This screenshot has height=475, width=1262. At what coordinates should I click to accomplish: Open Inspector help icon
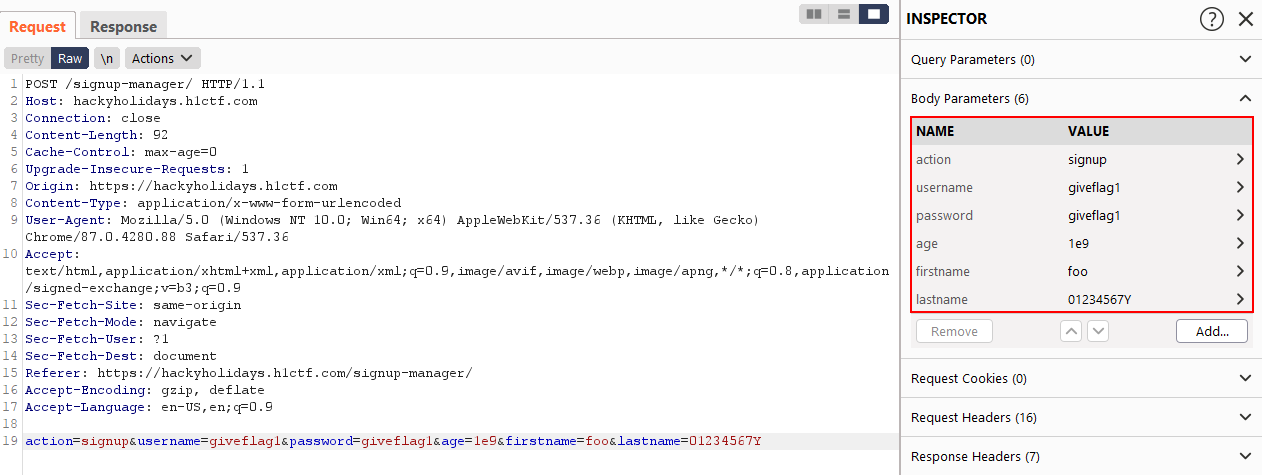1211,19
